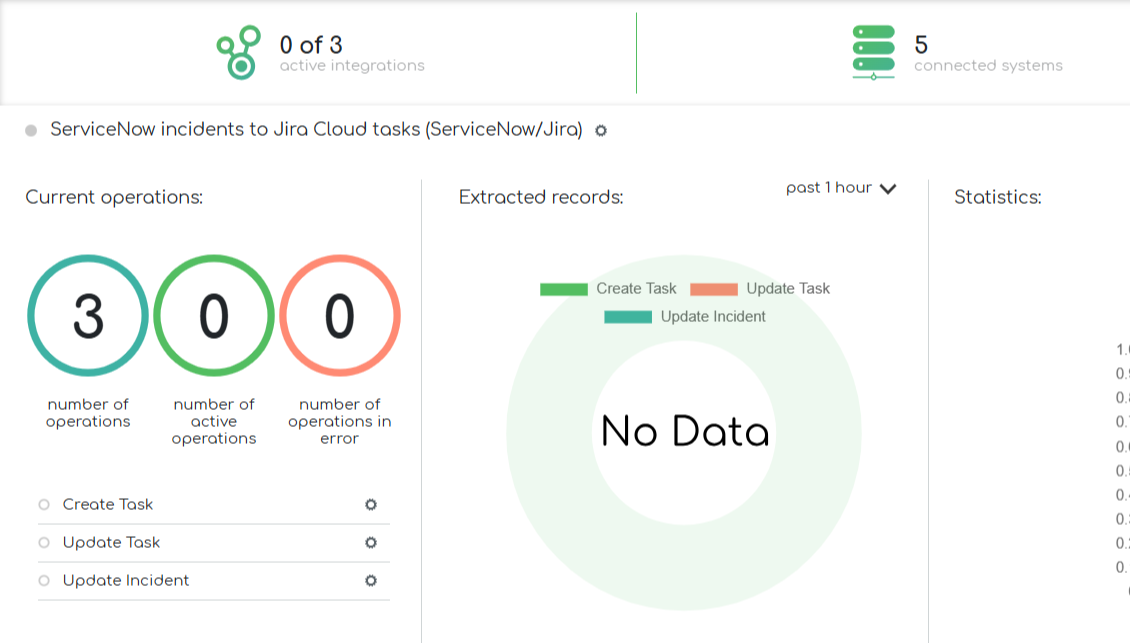Click the connected systems server icon
The height and width of the screenshot is (643, 1130).
[x=874, y=52]
